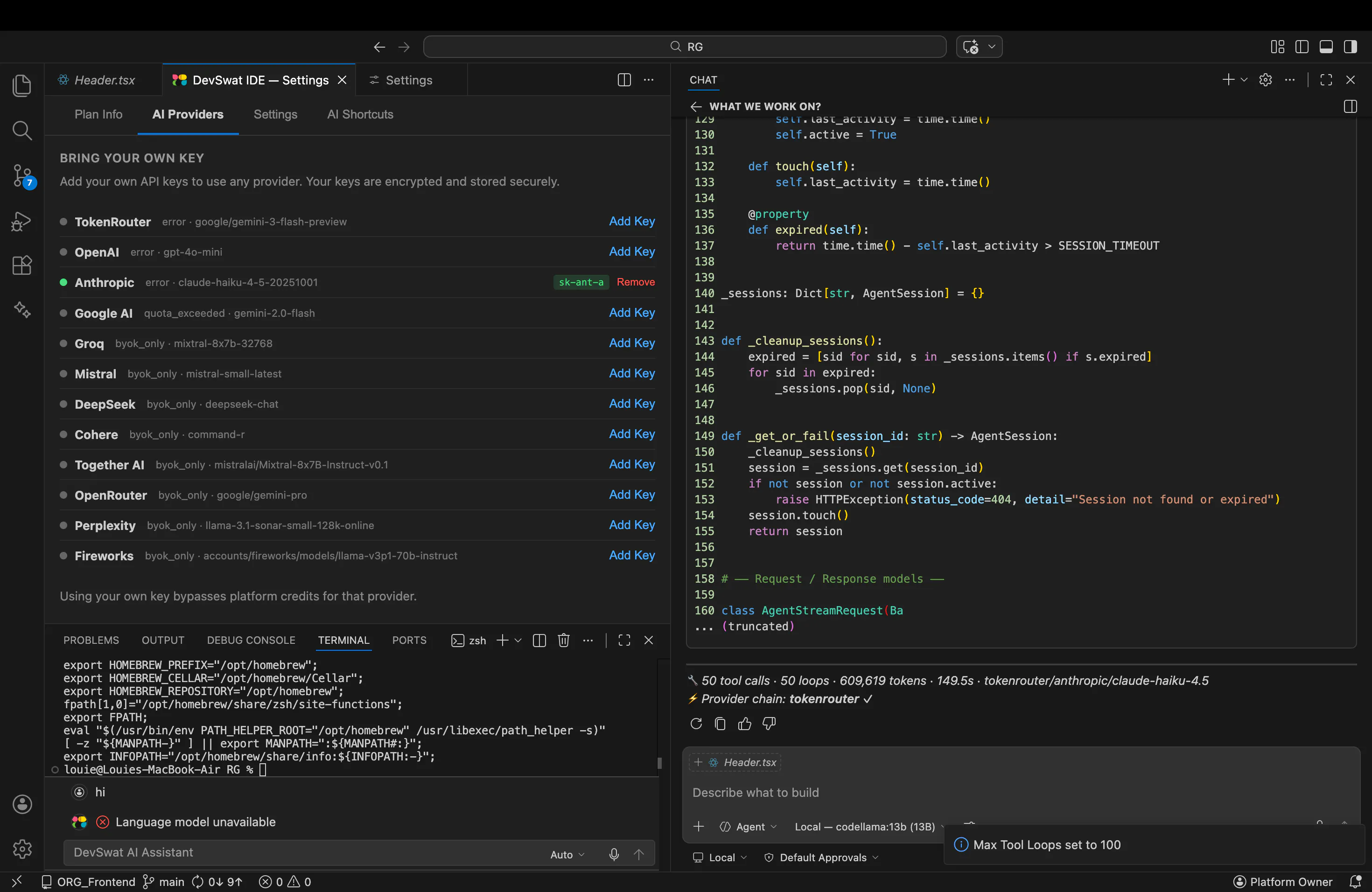This screenshot has height=892, width=1372.
Task: Toggle the secondary side bar
Action: click(1351, 47)
